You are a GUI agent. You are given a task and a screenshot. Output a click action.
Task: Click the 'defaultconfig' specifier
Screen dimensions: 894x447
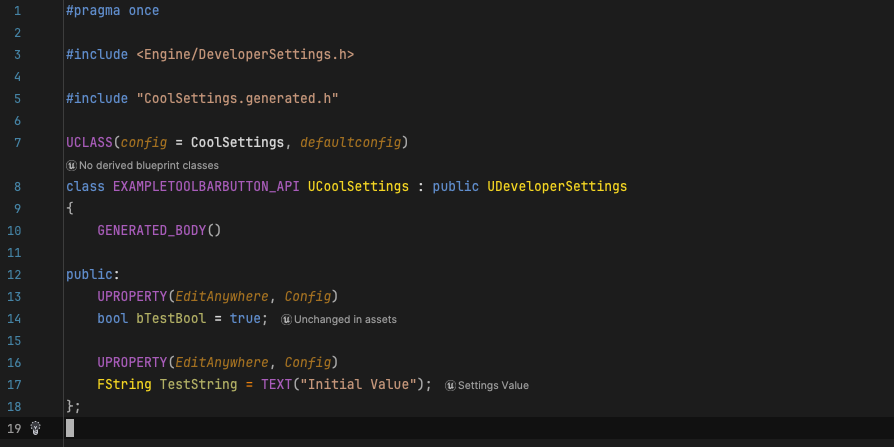click(x=351, y=143)
